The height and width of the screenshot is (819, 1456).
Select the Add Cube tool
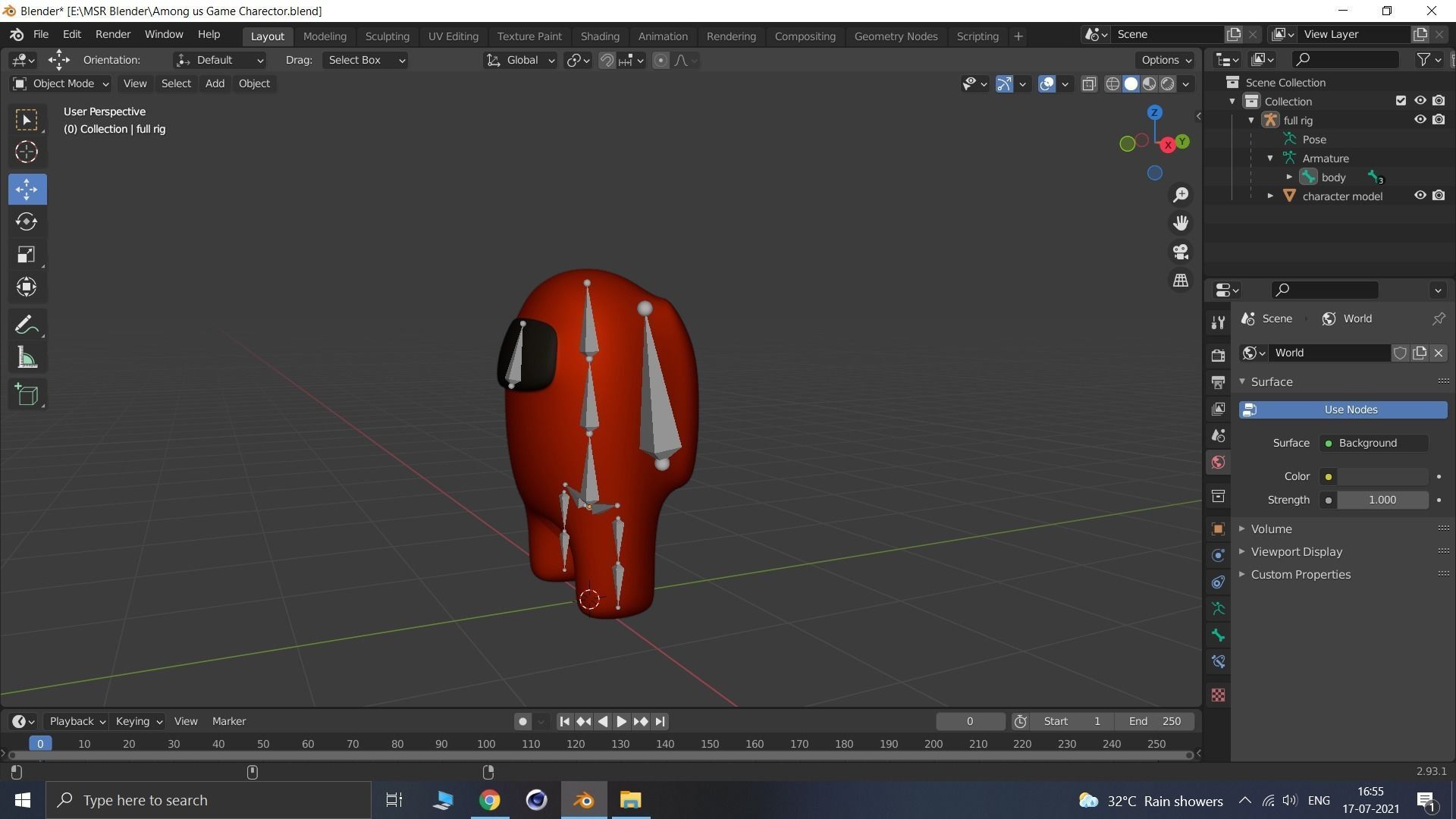tap(27, 395)
